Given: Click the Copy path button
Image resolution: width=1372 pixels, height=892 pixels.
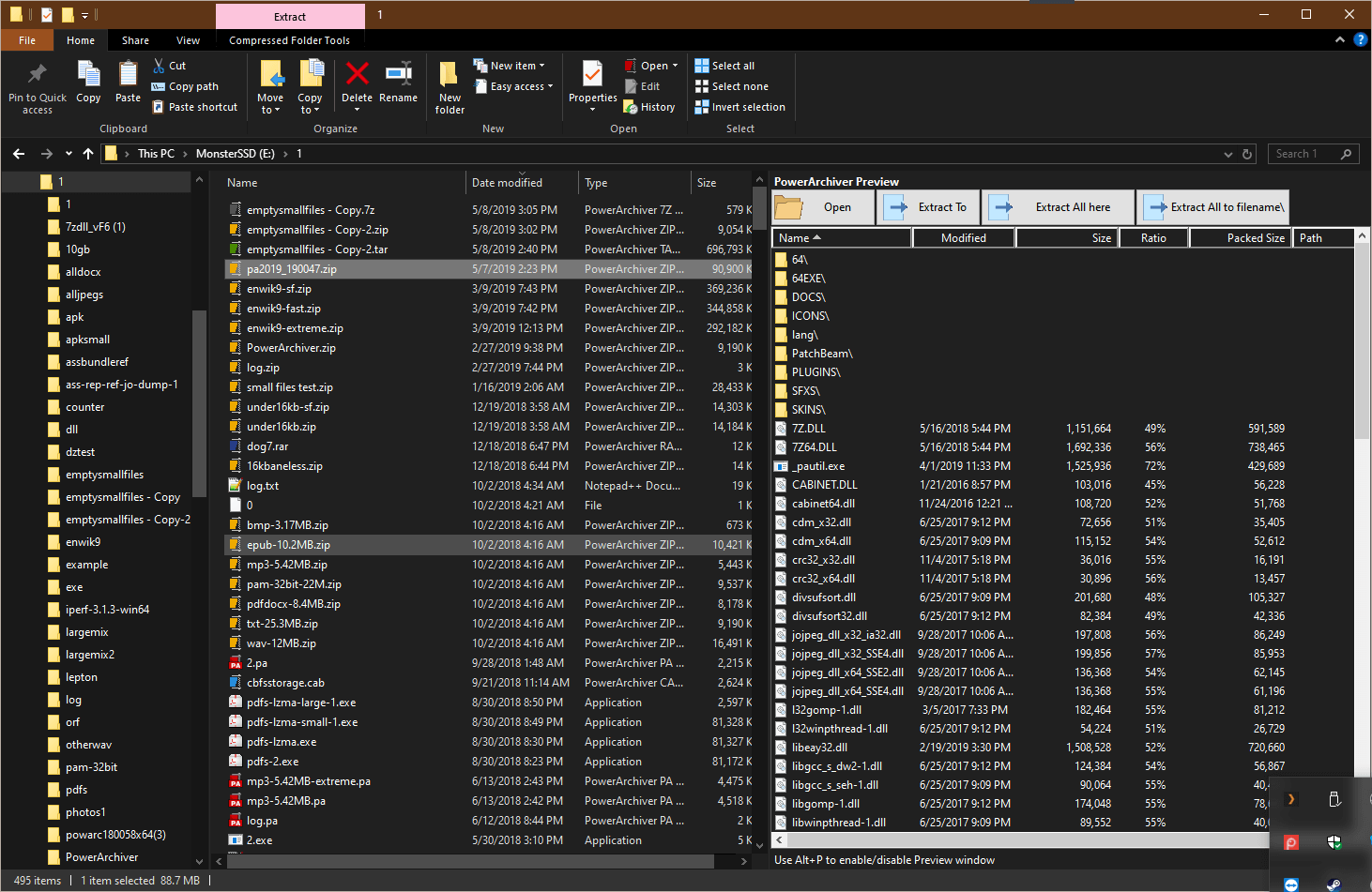Looking at the screenshot, I should [x=186, y=86].
